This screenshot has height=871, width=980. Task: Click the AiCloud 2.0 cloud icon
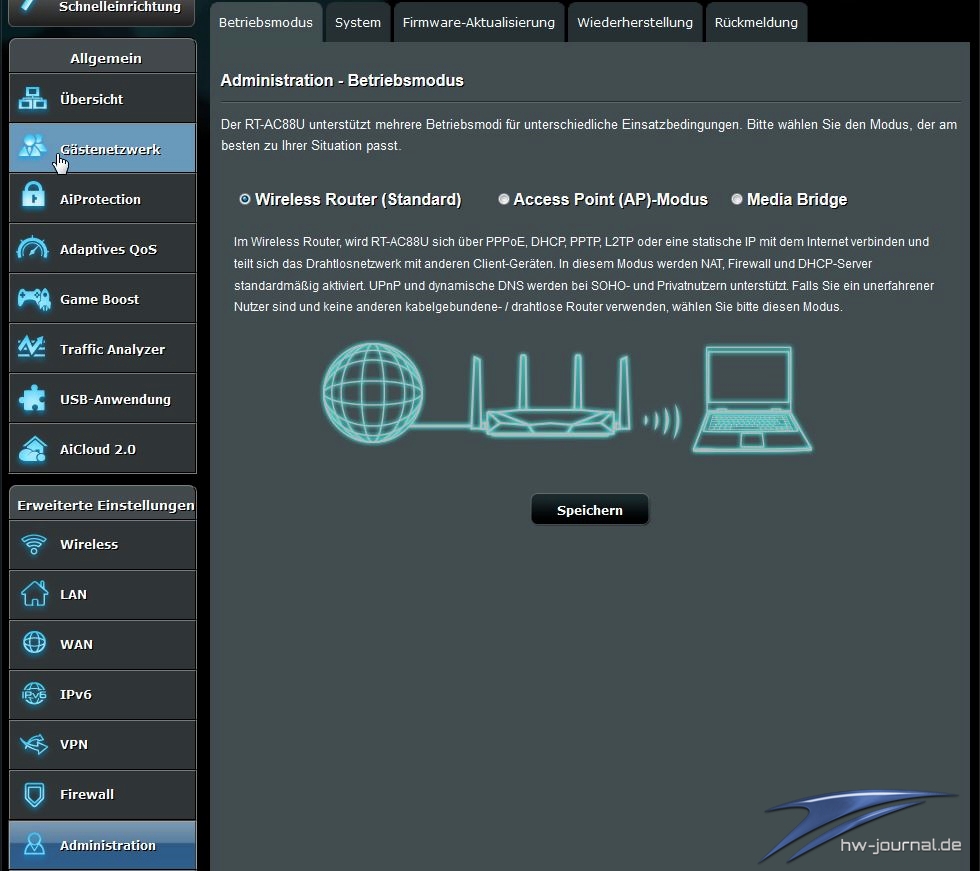point(32,449)
